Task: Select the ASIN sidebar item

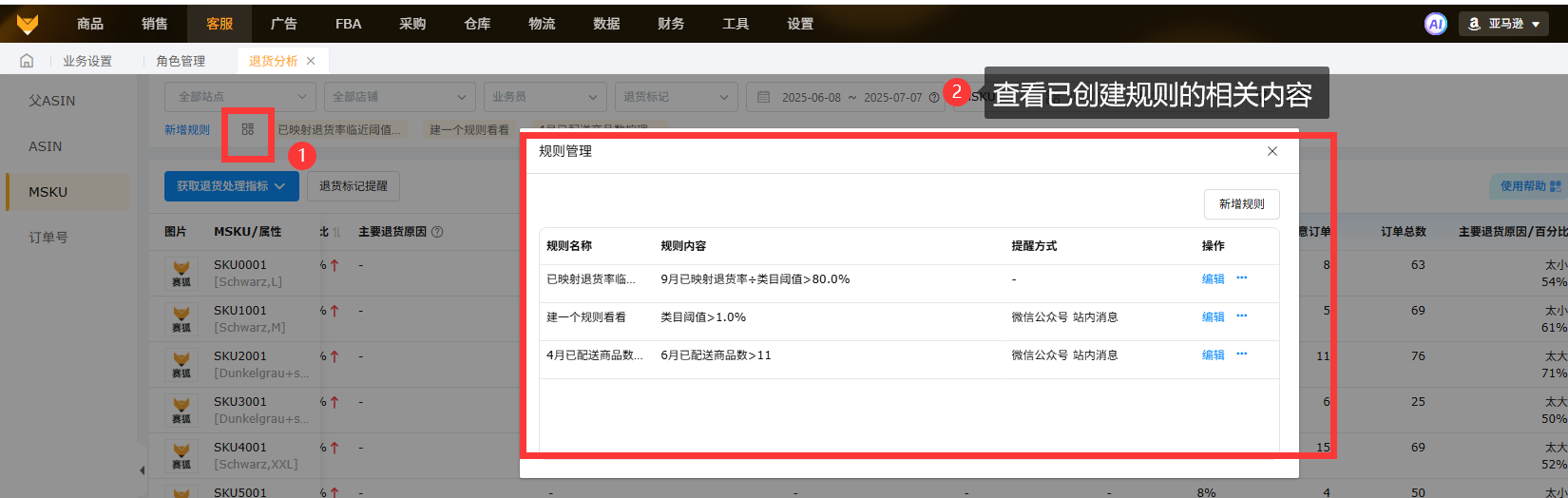Action: tap(46, 146)
